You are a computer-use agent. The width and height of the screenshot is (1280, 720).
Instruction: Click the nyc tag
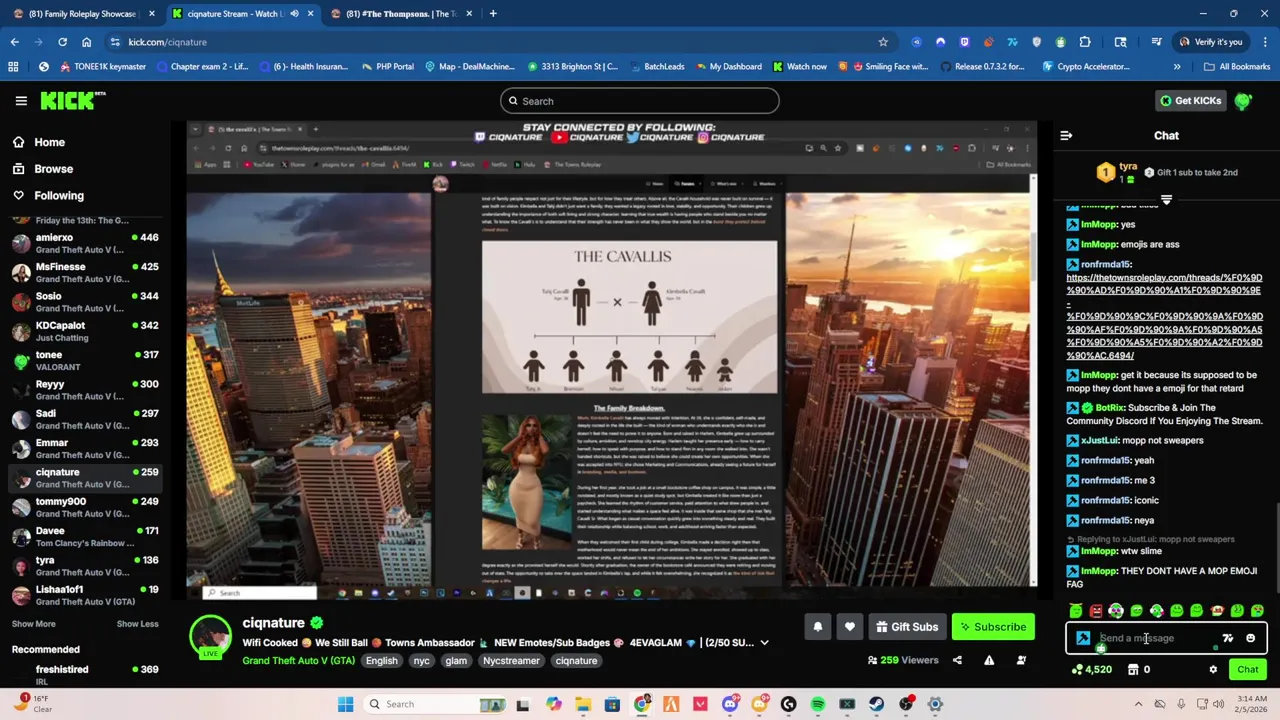421,660
